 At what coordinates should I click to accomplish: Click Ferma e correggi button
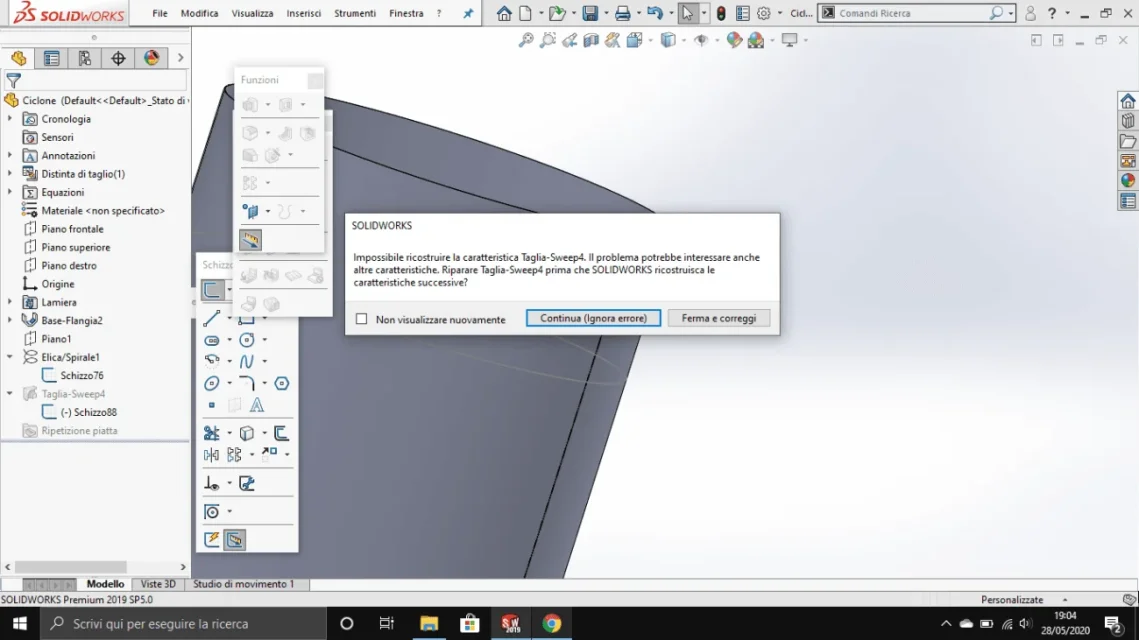718,318
